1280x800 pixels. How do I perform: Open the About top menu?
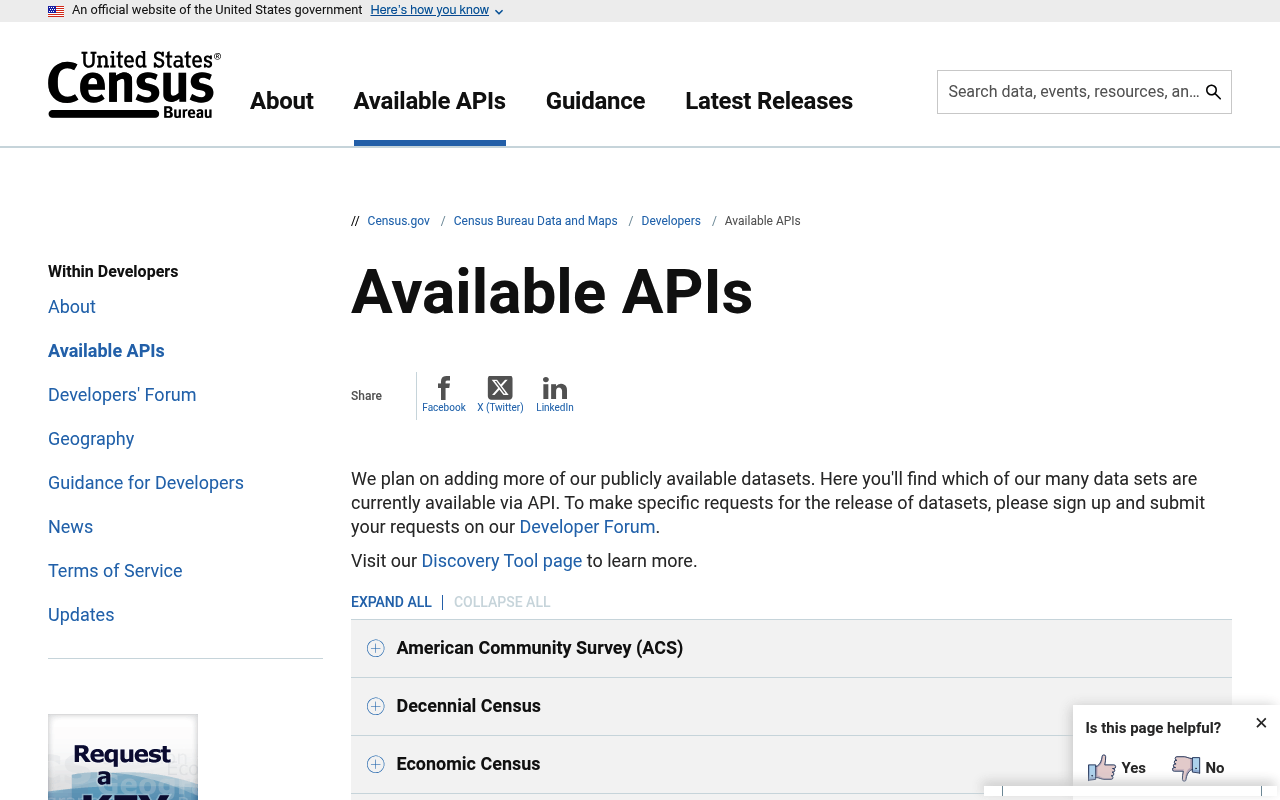(x=282, y=101)
